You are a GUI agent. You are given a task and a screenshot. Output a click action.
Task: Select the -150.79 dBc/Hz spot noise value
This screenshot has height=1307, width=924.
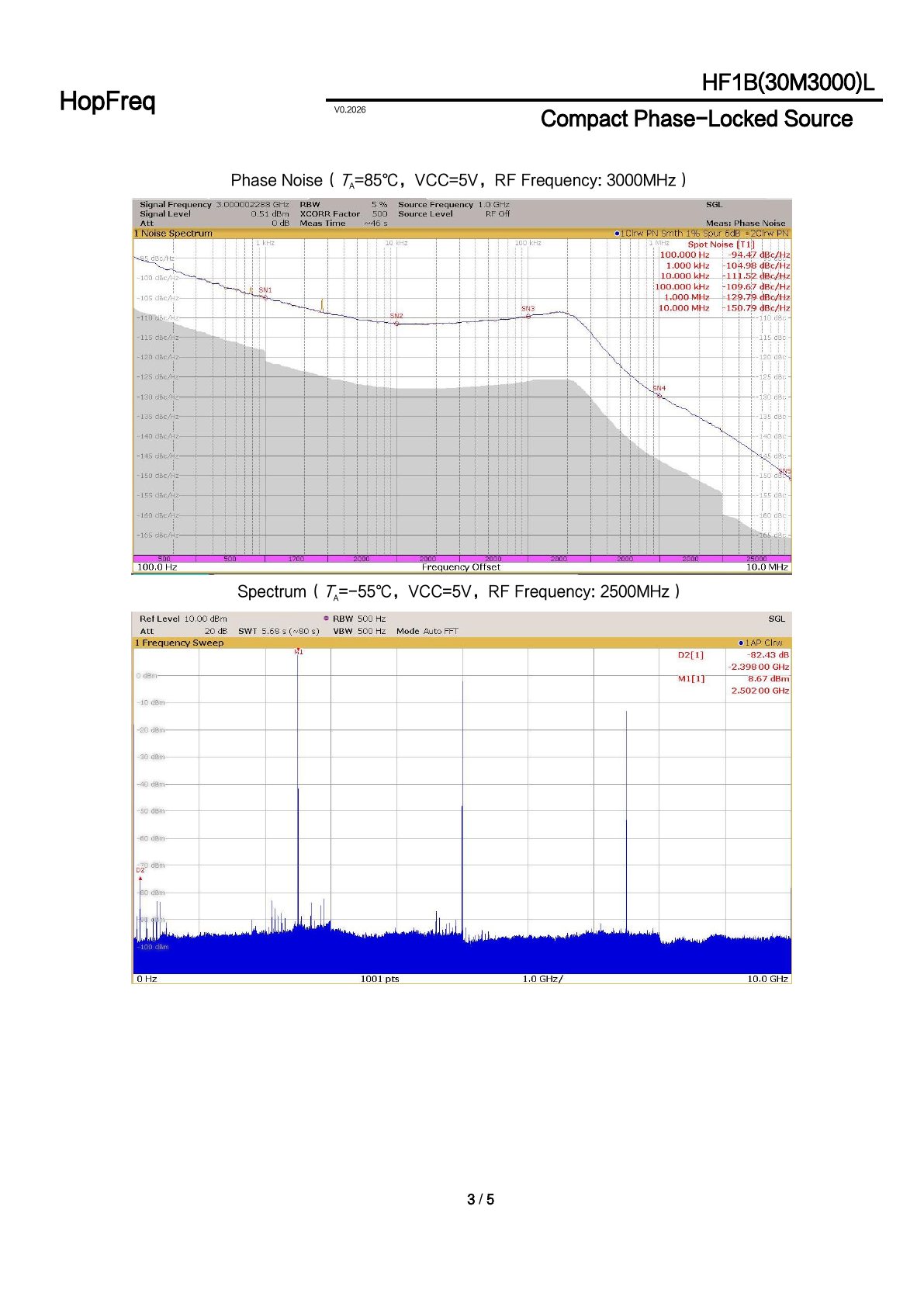[x=756, y=308]
